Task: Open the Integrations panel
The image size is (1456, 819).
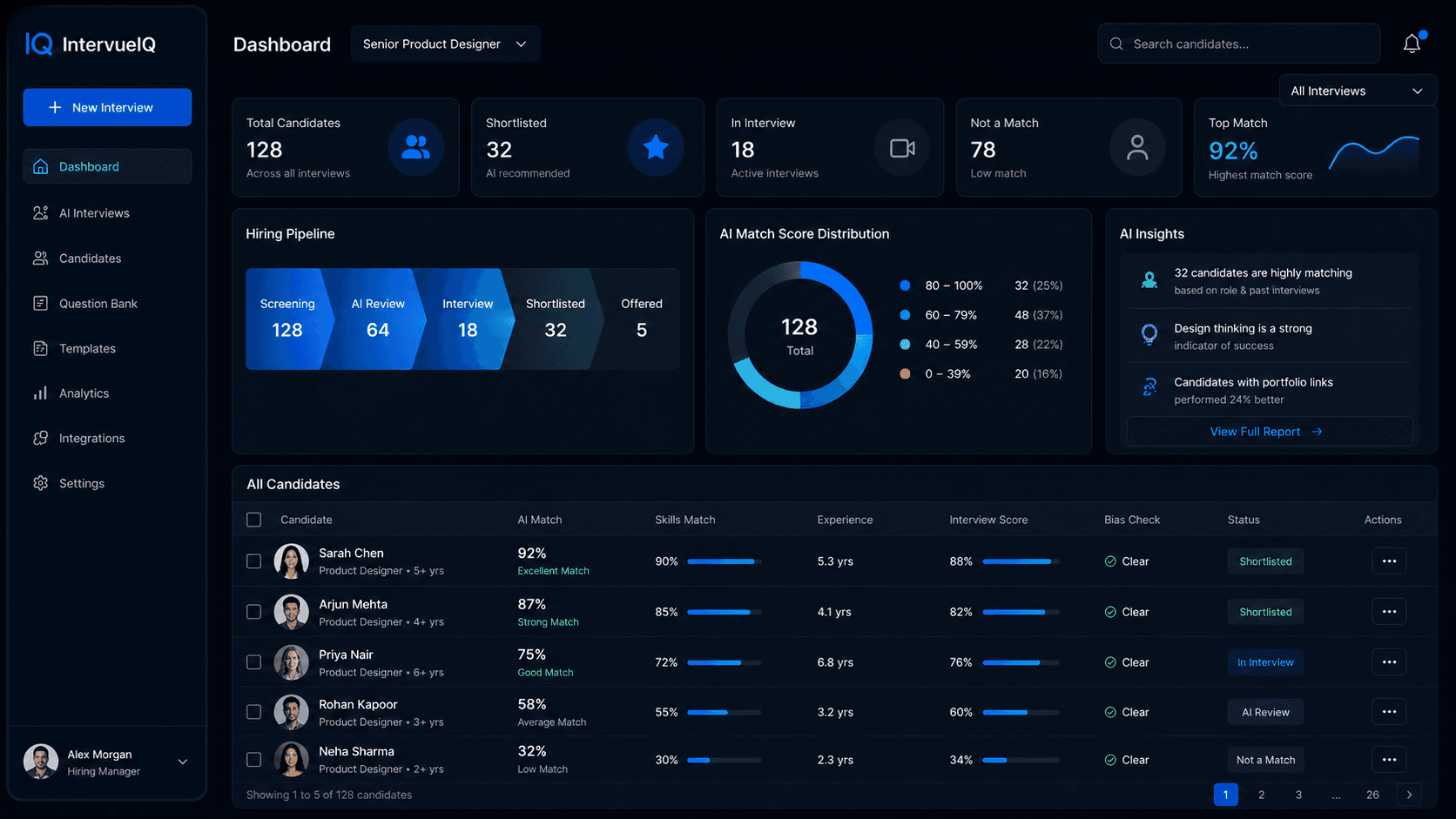Action: (x=91, y=438)
